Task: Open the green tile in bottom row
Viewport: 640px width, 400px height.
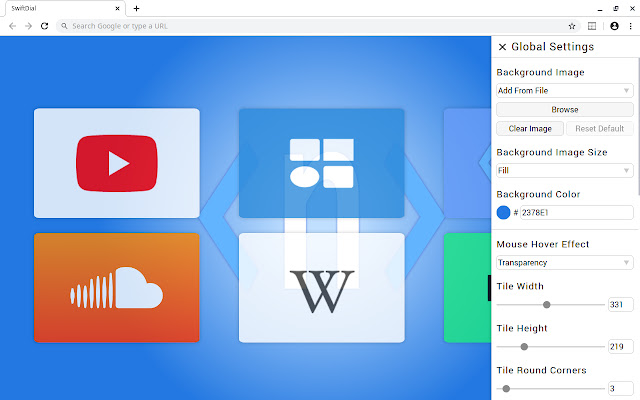Action: pos(467,288)
